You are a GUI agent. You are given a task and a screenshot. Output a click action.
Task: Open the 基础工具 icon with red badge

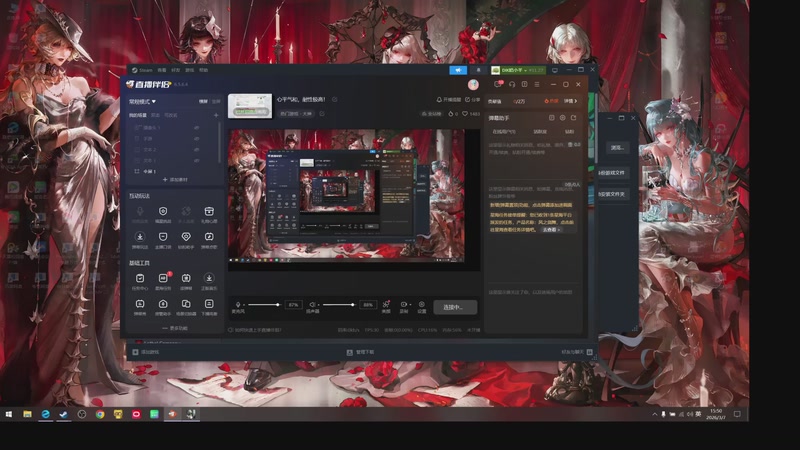pos(163,278)
